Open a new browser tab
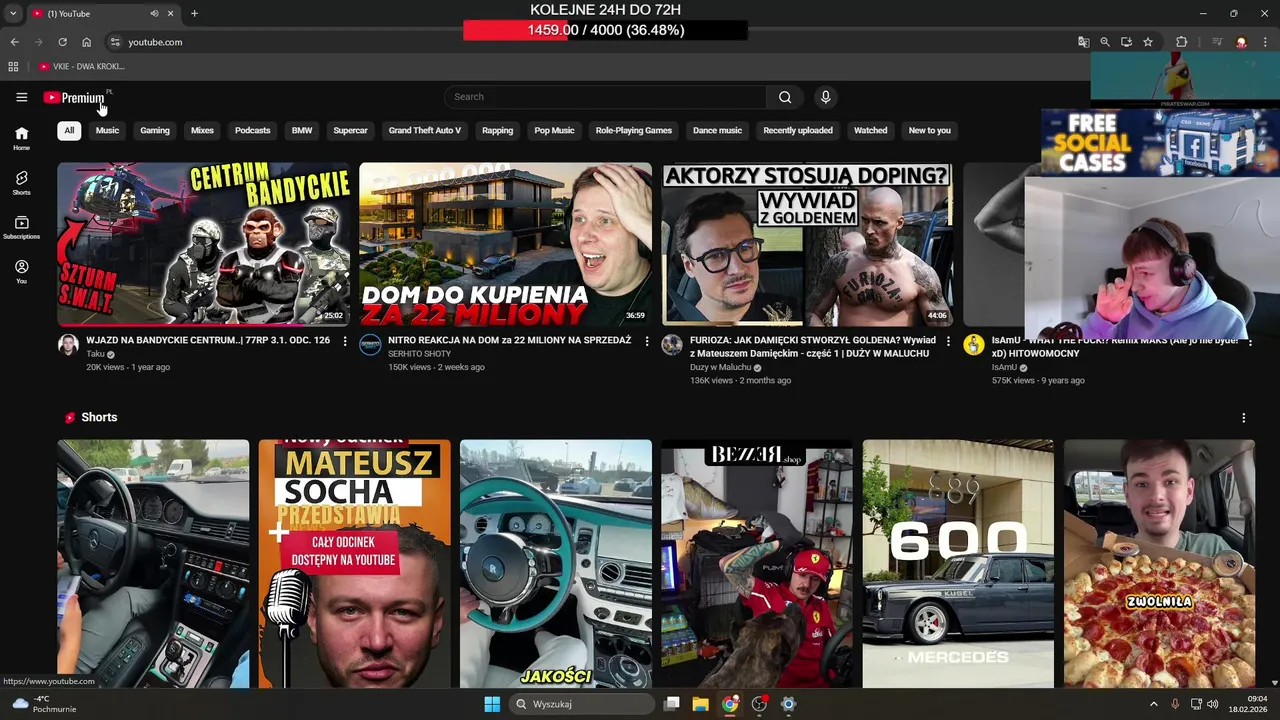This screenshot has height=720, width=1280. pyautogui.click(x=194, y=14)
